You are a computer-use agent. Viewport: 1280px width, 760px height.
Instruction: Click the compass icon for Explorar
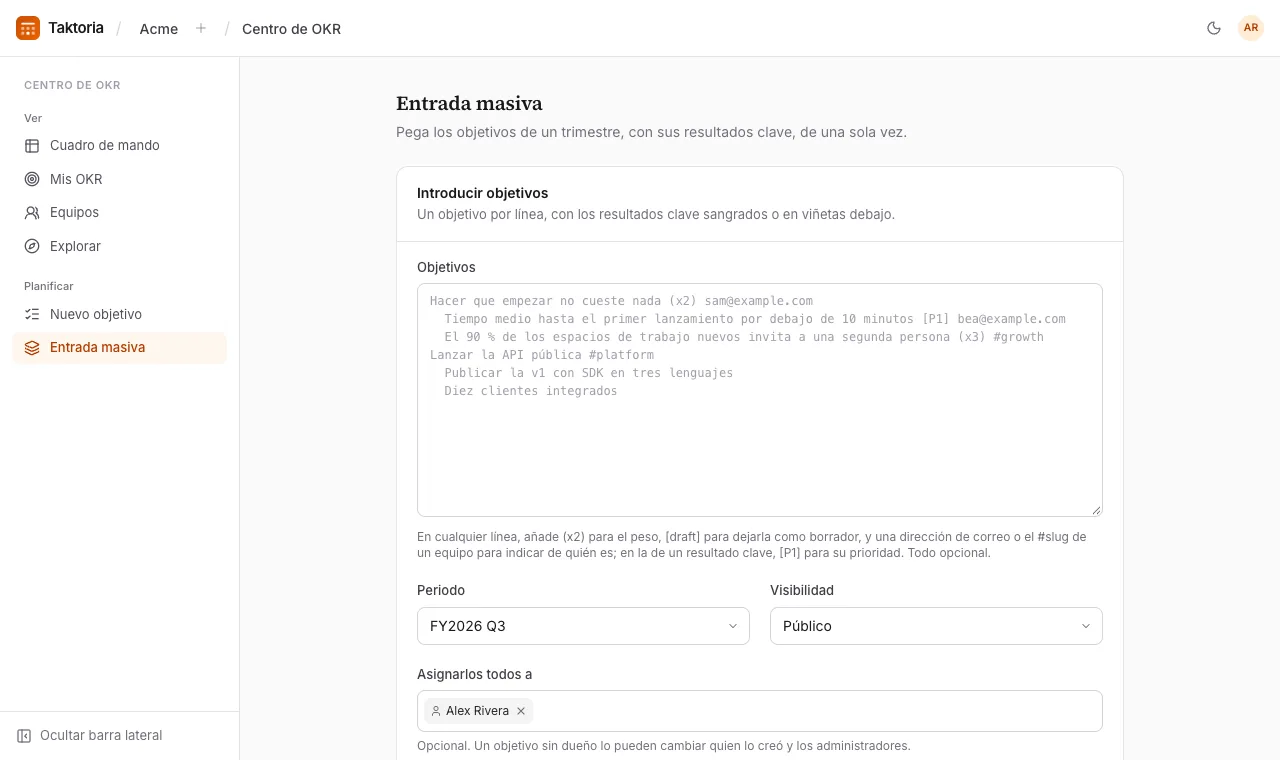(x=32, y=246)
